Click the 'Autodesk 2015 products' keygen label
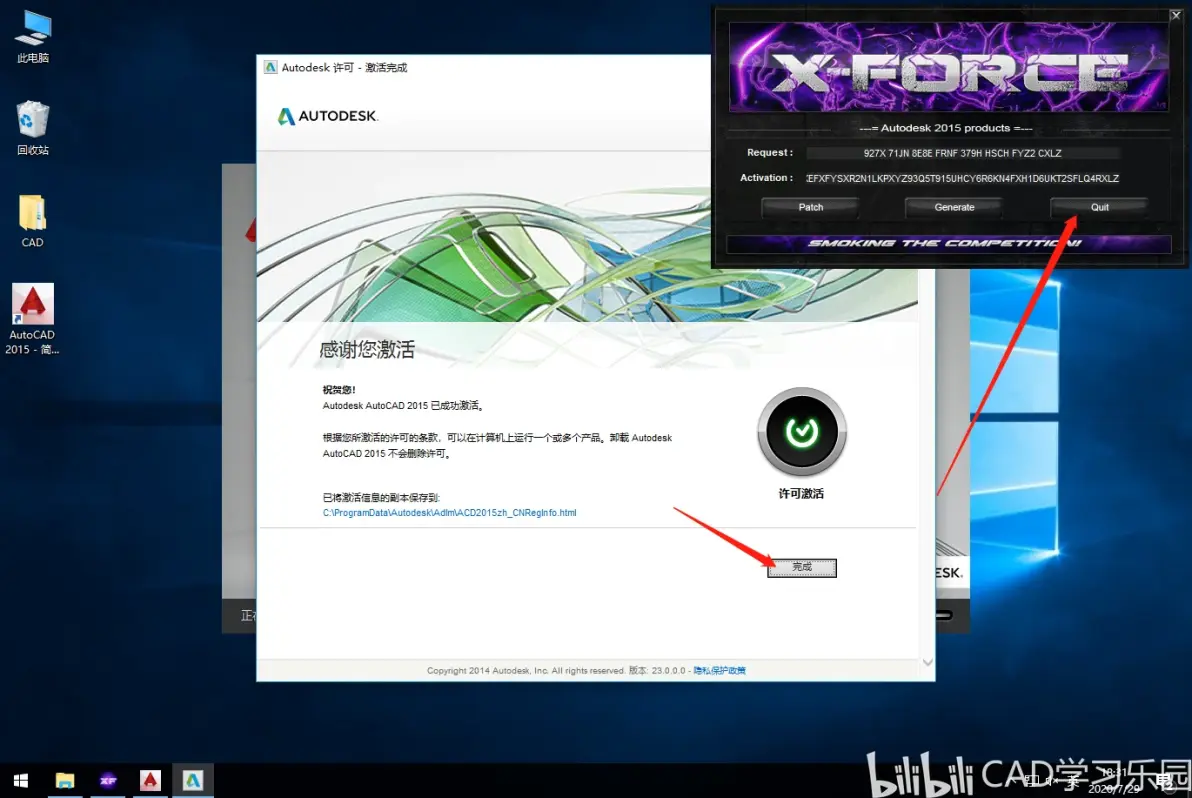1192x798 pixels. click(x=946, y=128)
